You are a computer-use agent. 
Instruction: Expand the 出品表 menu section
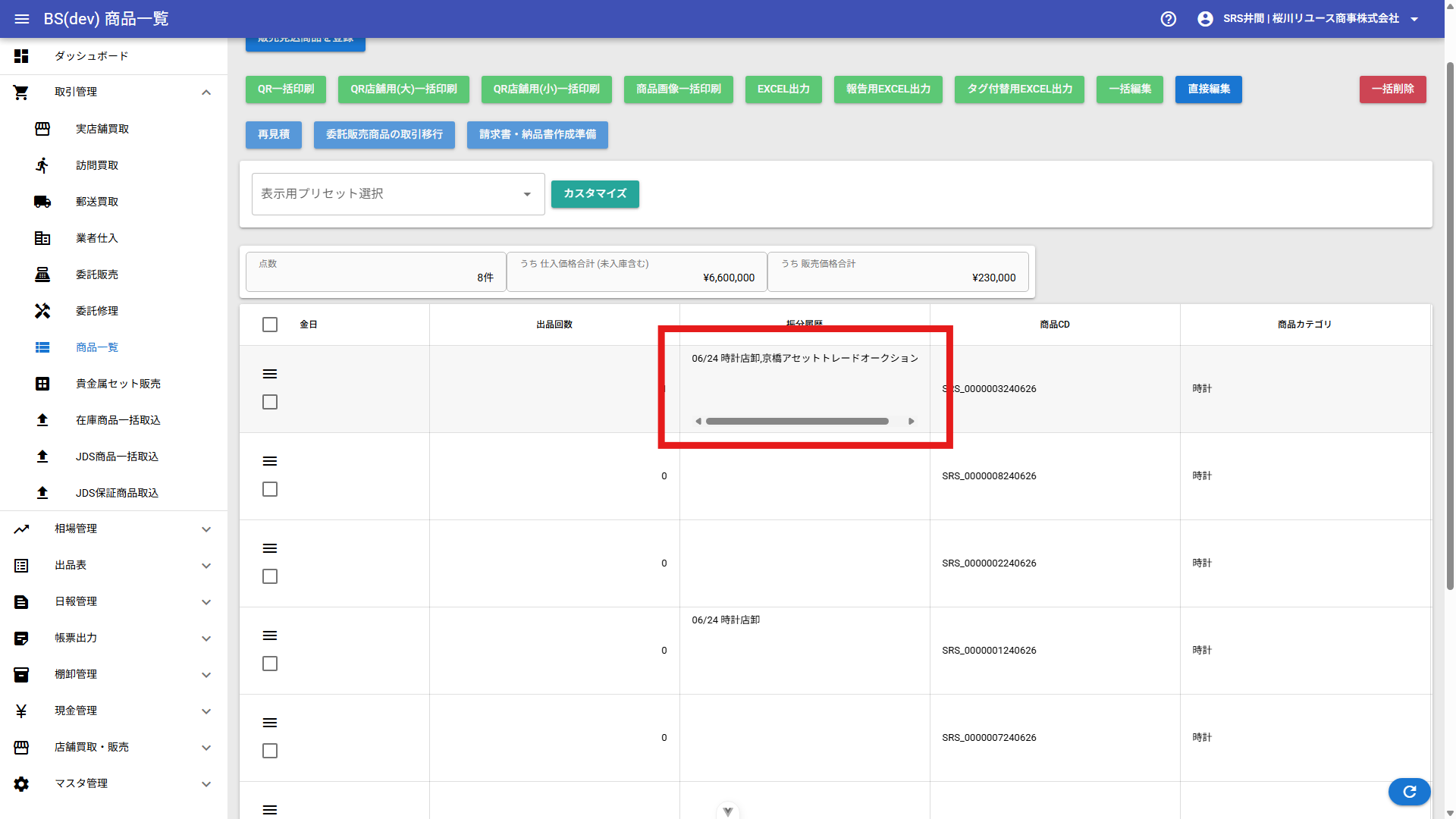click(206, 566)
